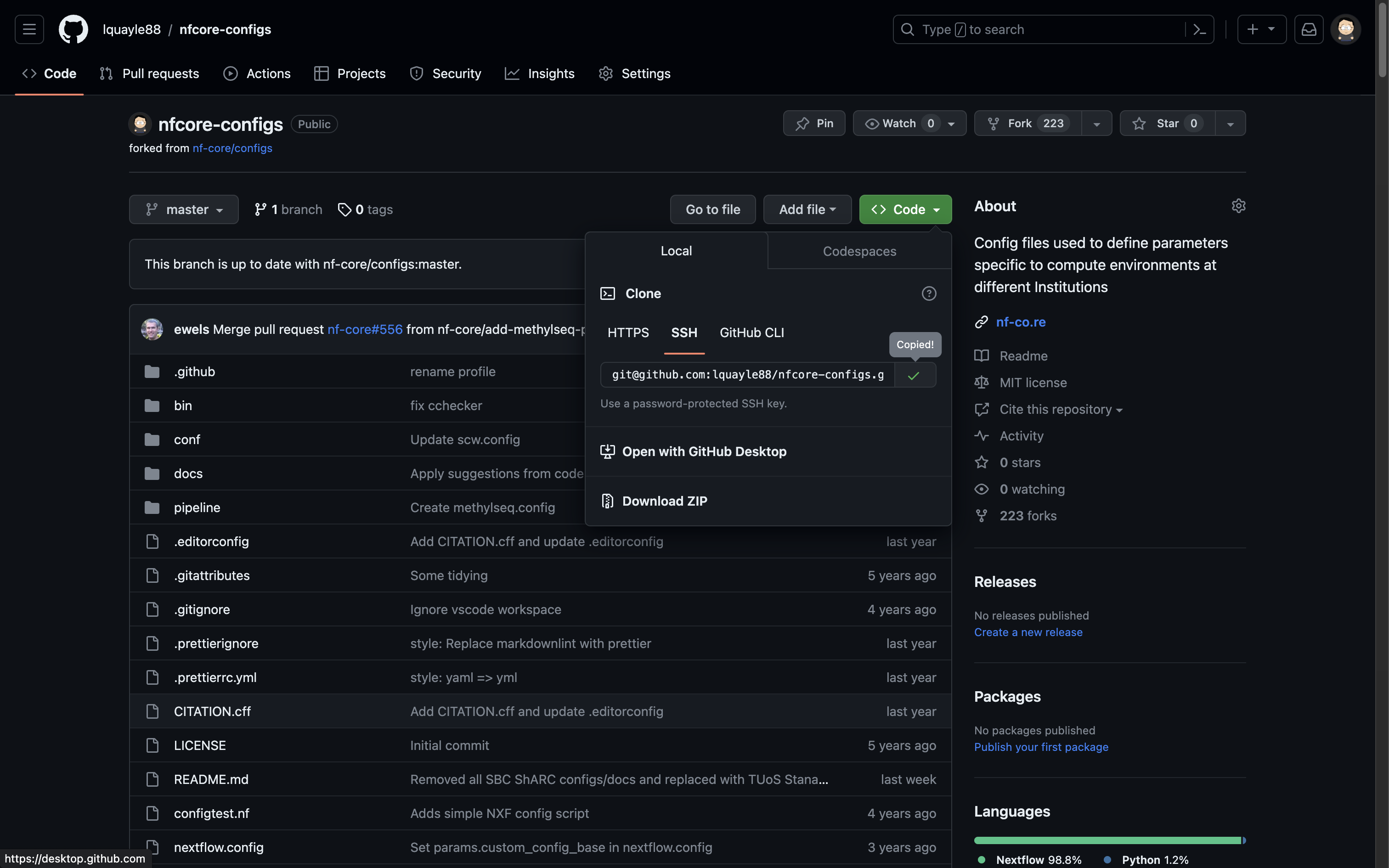Switch to the Codespaces tab
This screenshot has height=868, width=1389.
click(x=859, y=252)
